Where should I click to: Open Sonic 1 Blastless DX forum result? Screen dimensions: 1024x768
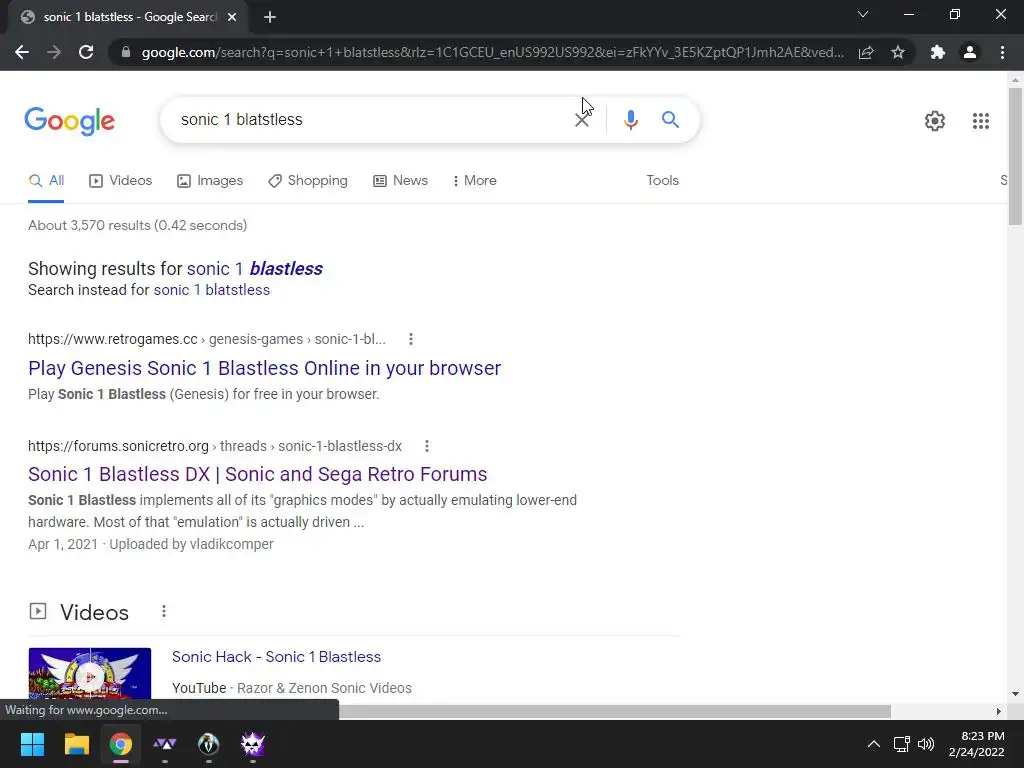(257, 474)
